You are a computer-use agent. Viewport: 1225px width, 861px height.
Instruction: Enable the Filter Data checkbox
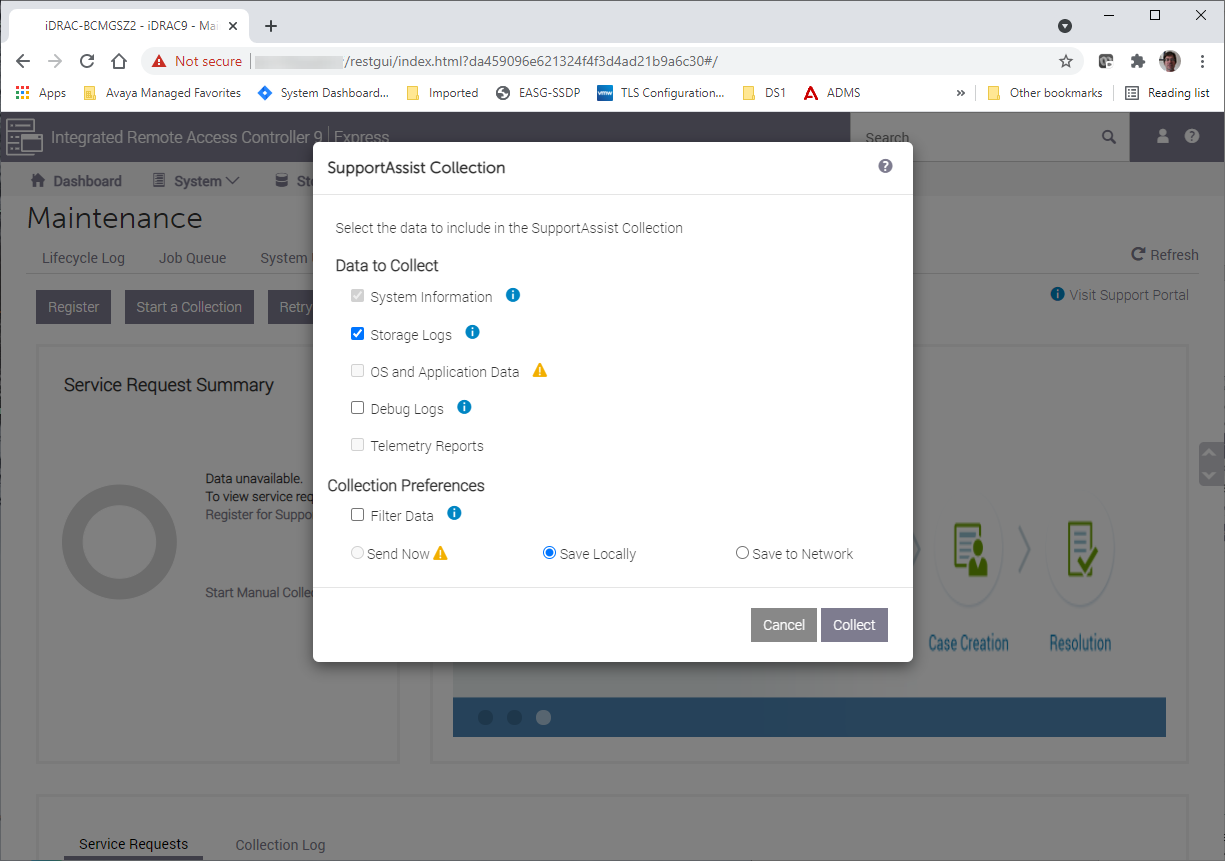click(x=357, y=515)
